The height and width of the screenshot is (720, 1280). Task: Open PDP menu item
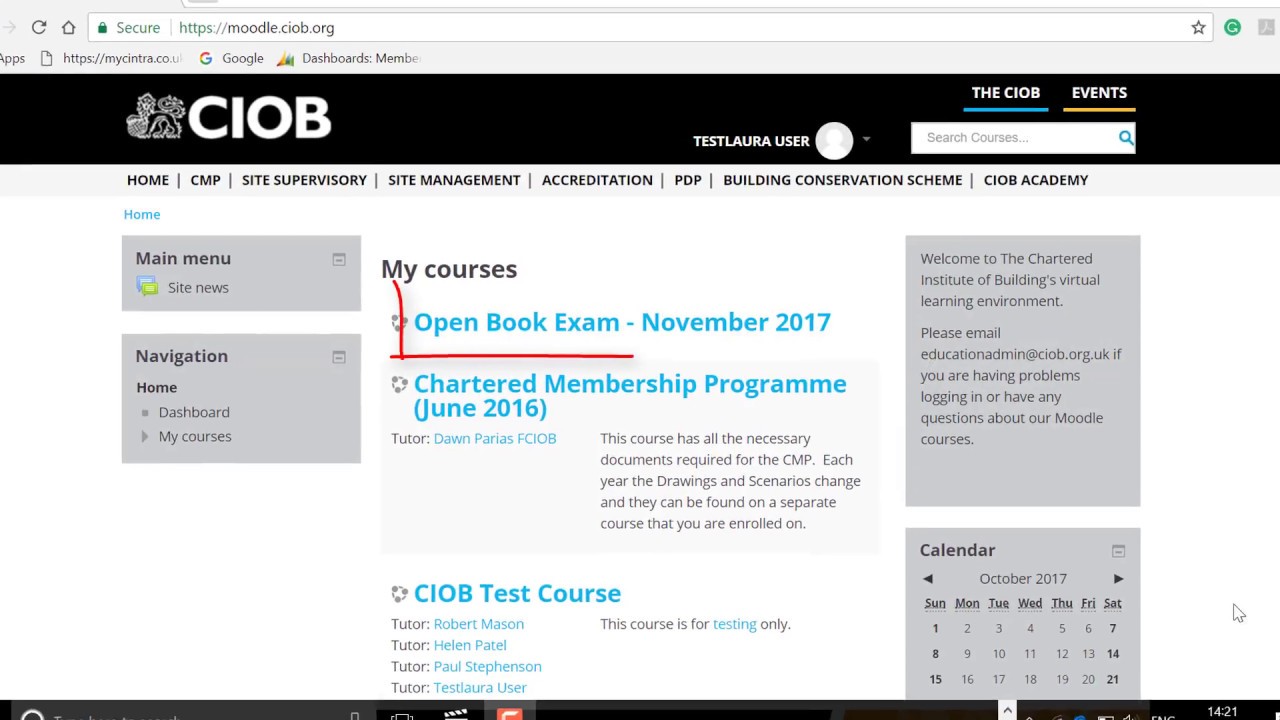[x=688, y=180]
